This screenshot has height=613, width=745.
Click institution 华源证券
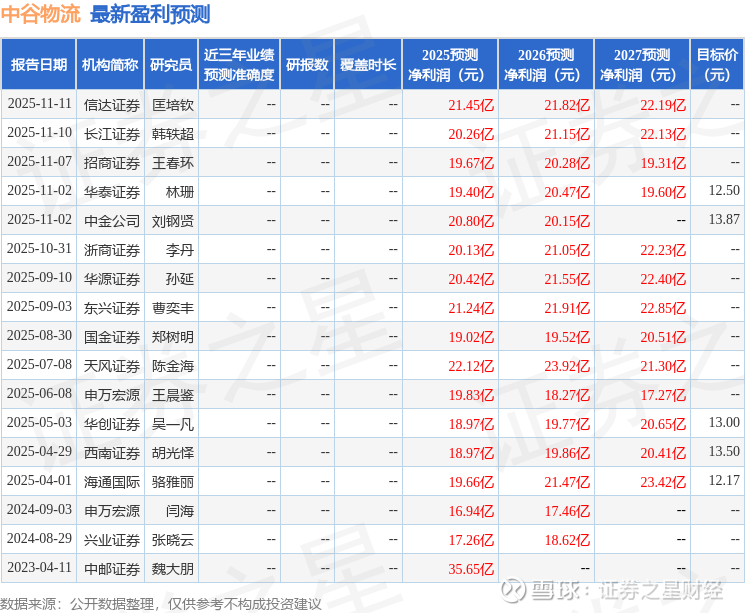point(112,279)
